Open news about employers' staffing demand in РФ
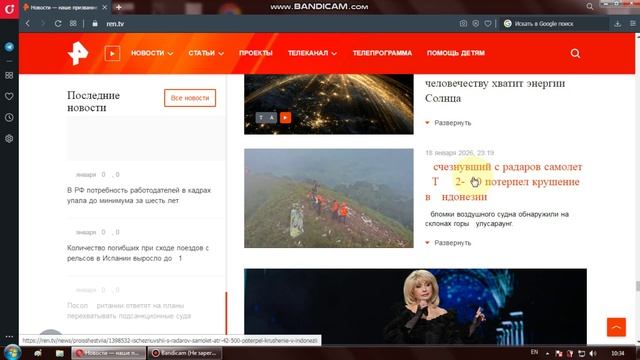Screen dimensions: 640x360 point(139,196)
